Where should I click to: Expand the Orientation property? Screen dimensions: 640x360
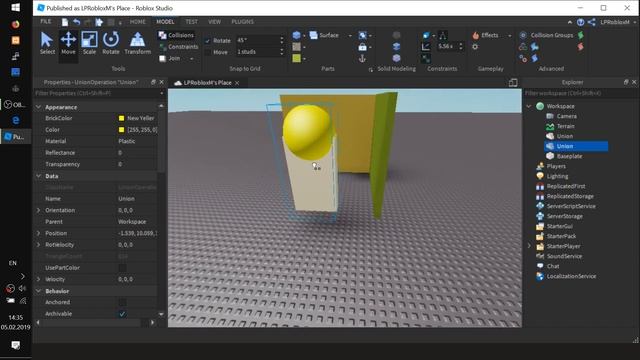[x=38, y=210]
